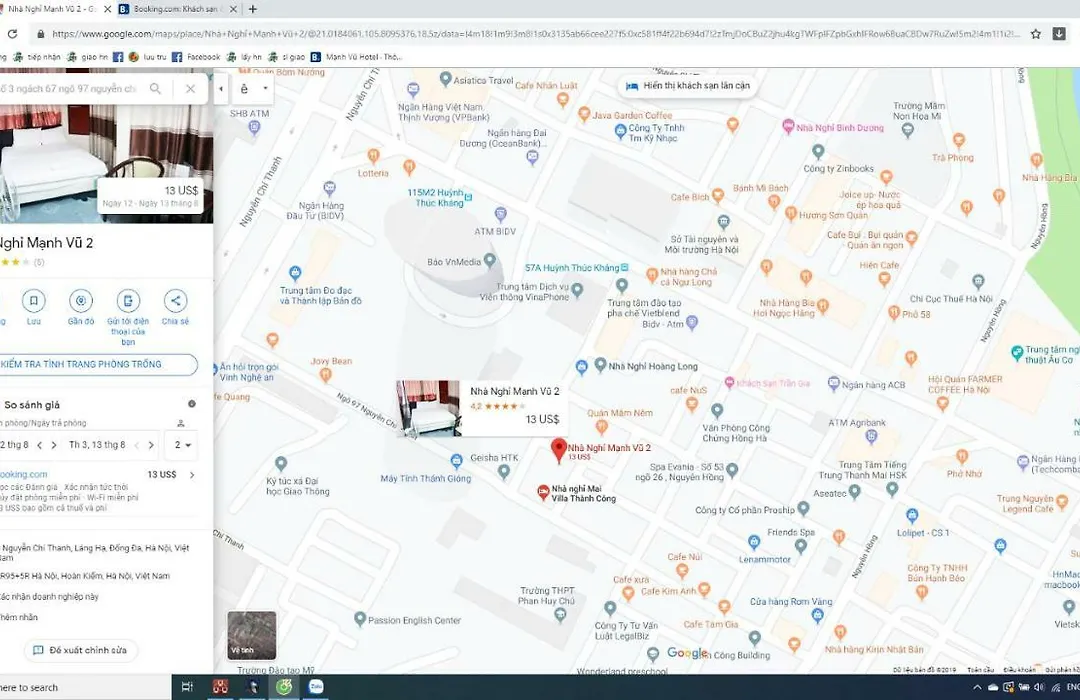The height and width of the screenshot is (700, 1080).
Task: Click the Nhà nghỉ Mai Villa hotel marker
Action: tap(543, 492)
